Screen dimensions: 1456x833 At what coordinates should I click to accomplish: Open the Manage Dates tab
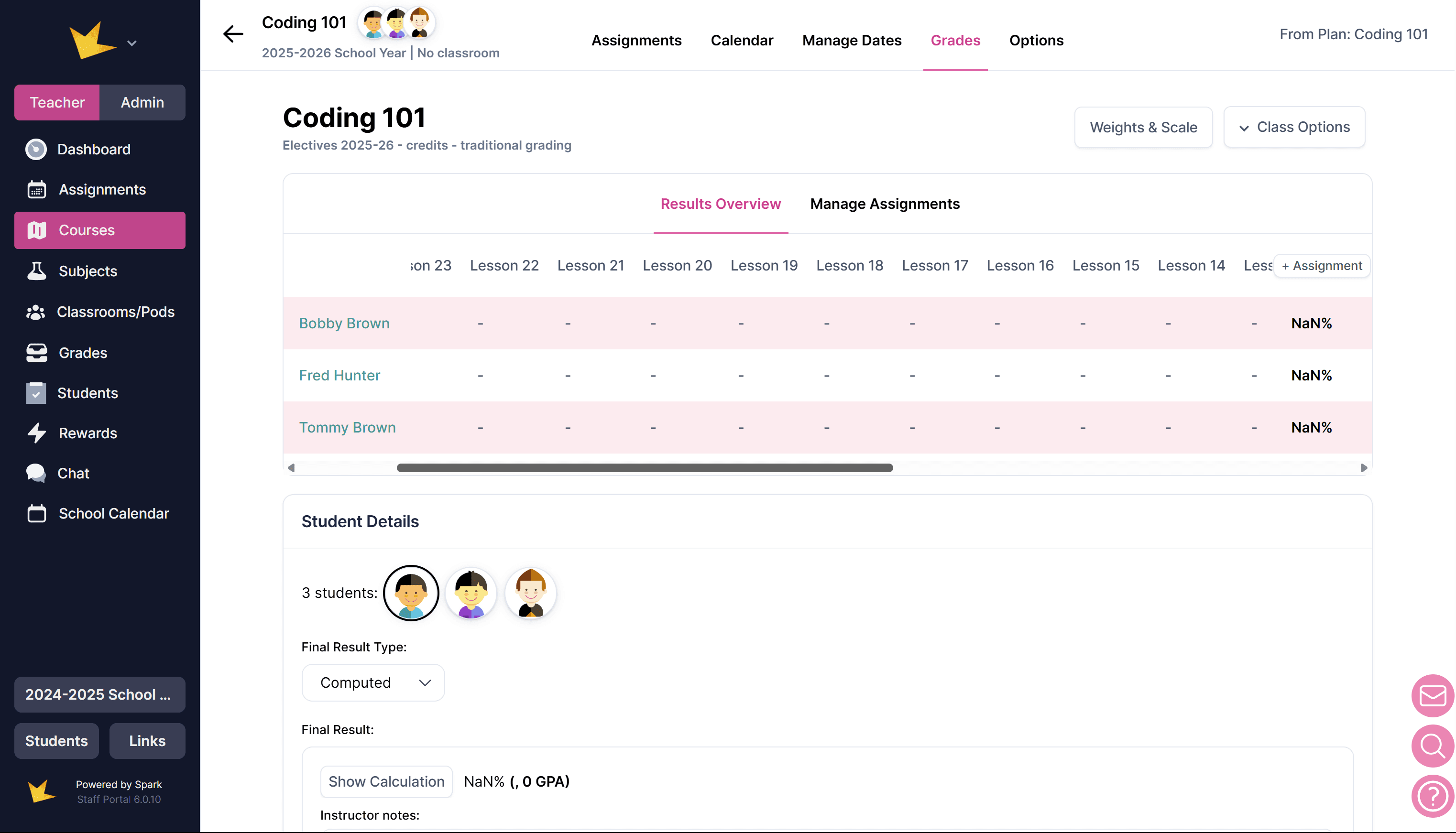[x=852, y=41]
